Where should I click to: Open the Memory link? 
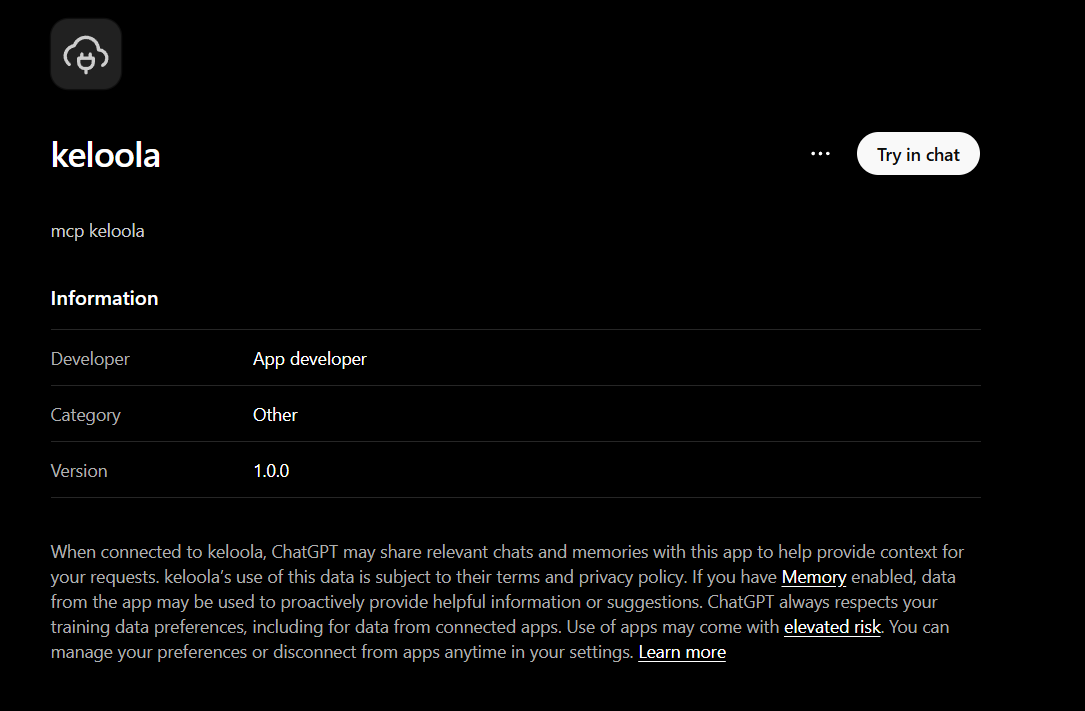[814, 577]
